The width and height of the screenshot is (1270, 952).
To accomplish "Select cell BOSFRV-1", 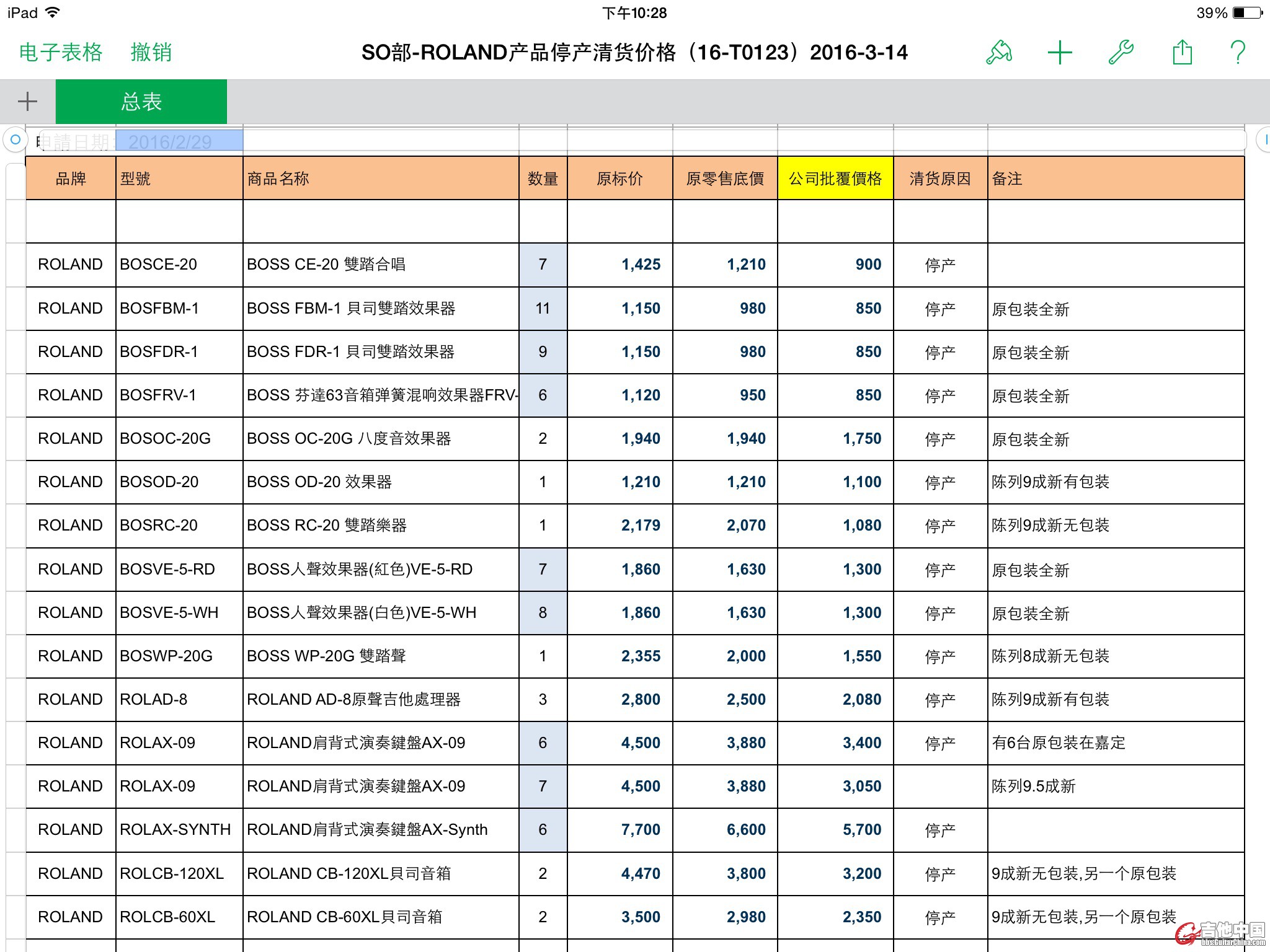I will click(179, 395).
